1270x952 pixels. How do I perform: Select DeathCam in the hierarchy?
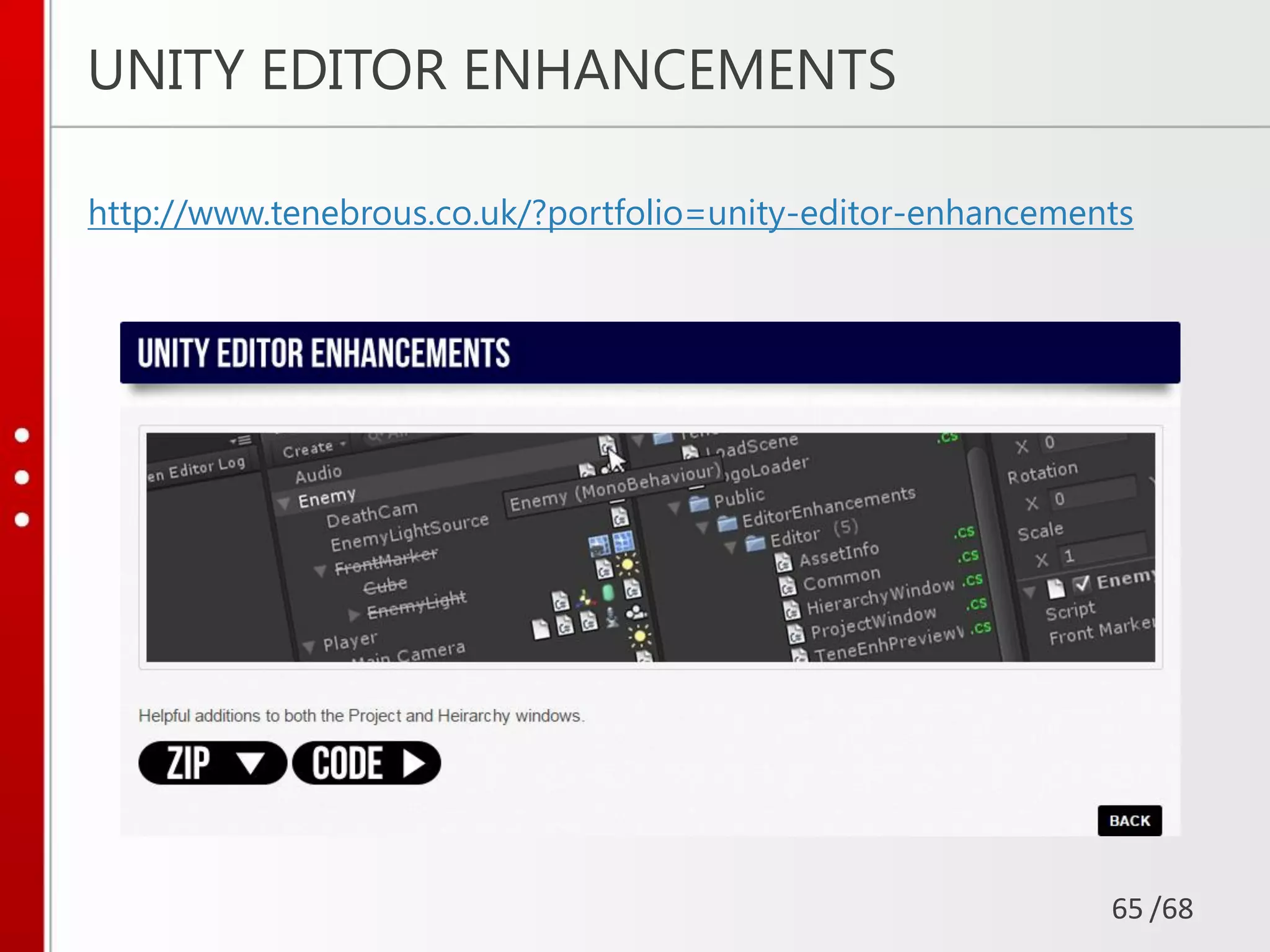click(x=372, y=513)
